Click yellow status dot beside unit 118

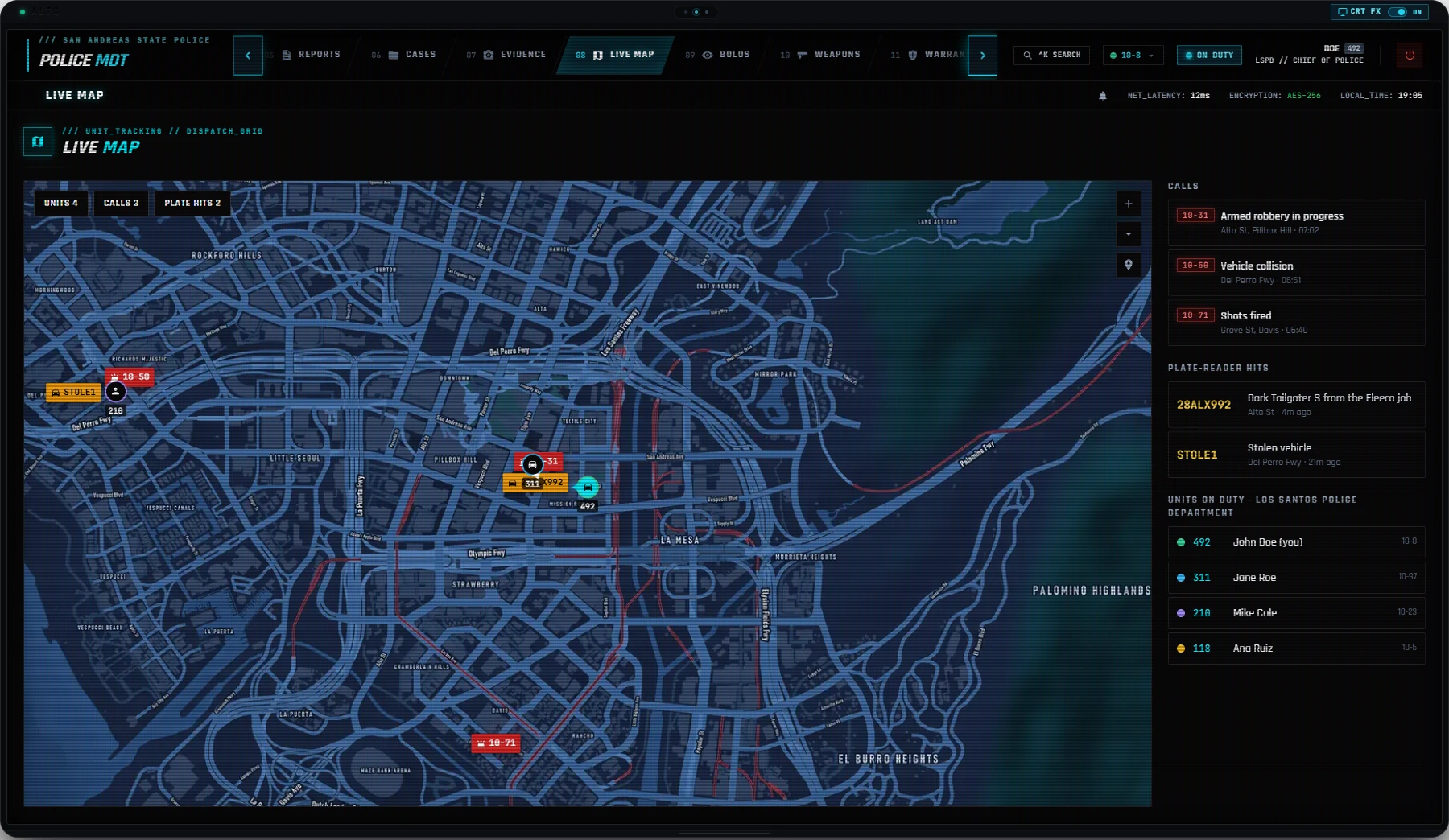1181,649
